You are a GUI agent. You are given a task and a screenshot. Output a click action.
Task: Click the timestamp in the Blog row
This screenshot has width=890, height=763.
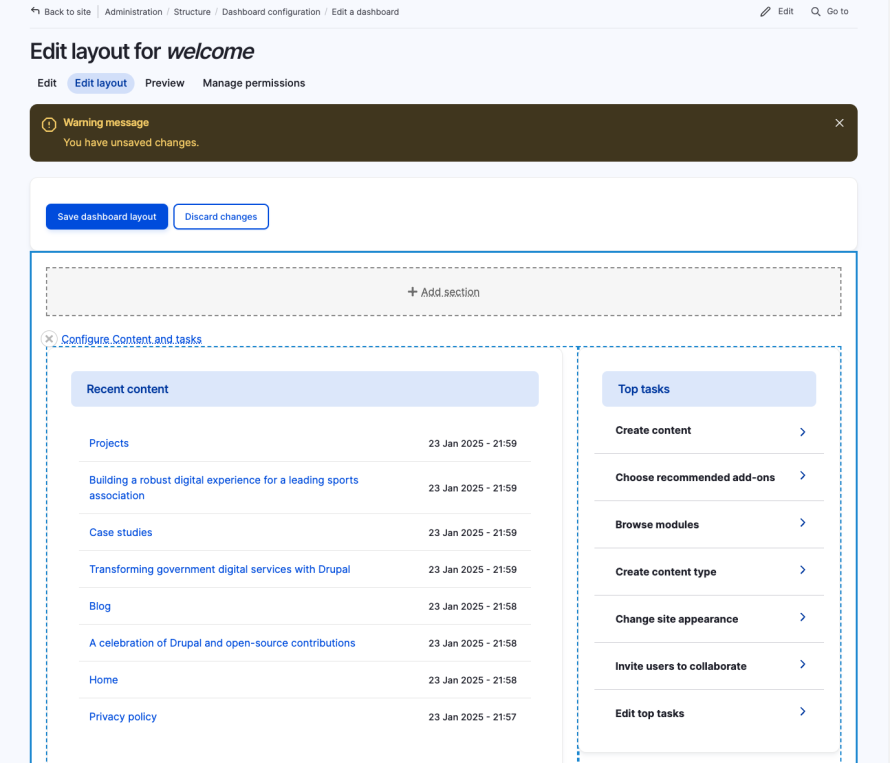click(x=472, y=606)
